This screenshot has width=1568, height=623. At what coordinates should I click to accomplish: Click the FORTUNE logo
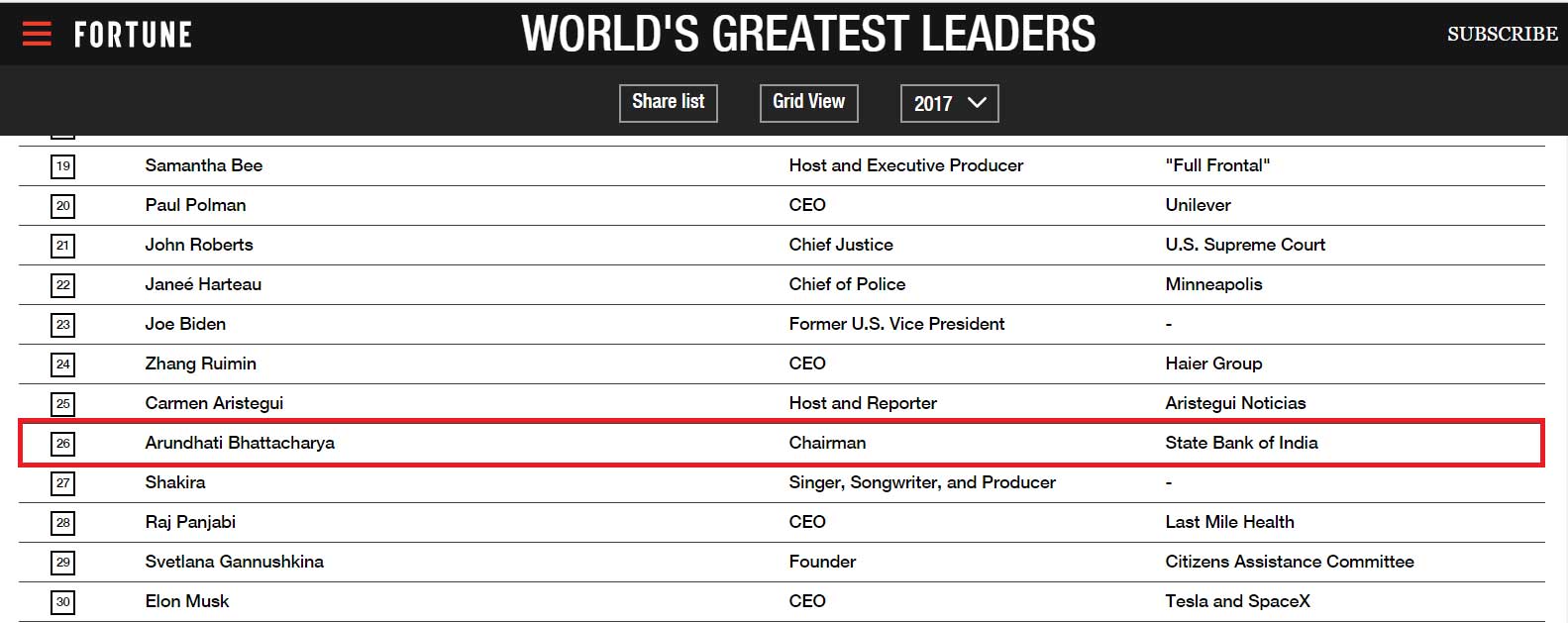[x=133, y=35]
